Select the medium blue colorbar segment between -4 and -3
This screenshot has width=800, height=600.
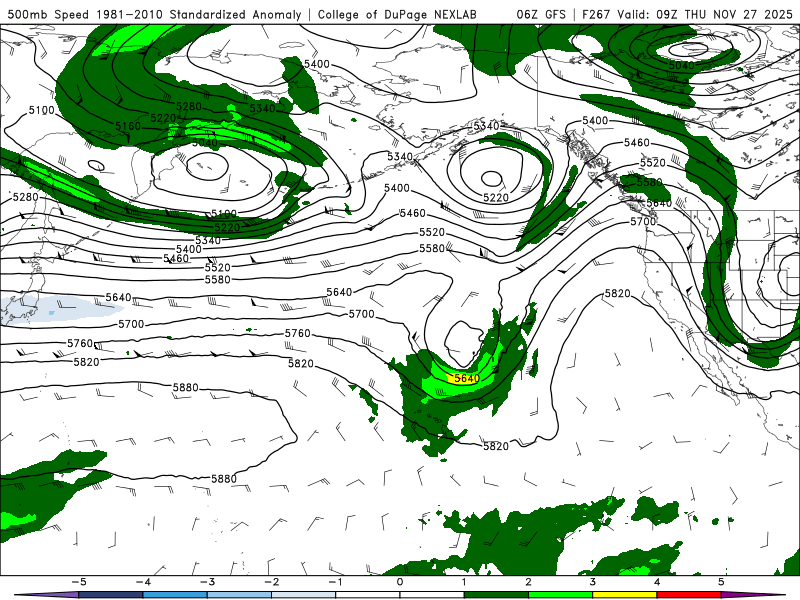[x=175, y=595]
